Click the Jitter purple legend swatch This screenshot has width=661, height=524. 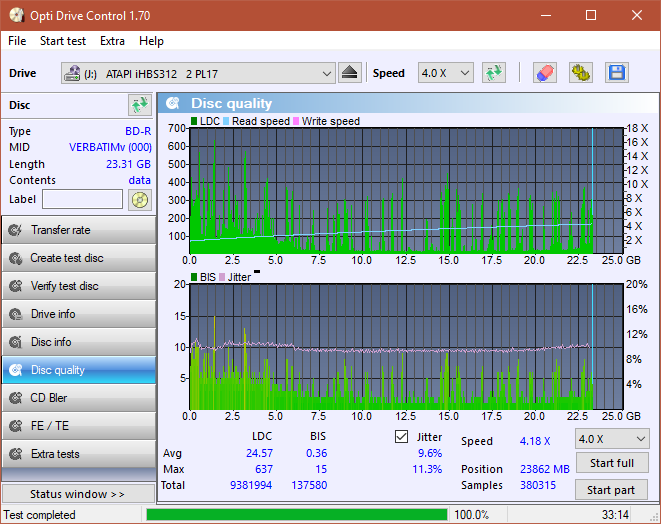[x=222, y=277]
